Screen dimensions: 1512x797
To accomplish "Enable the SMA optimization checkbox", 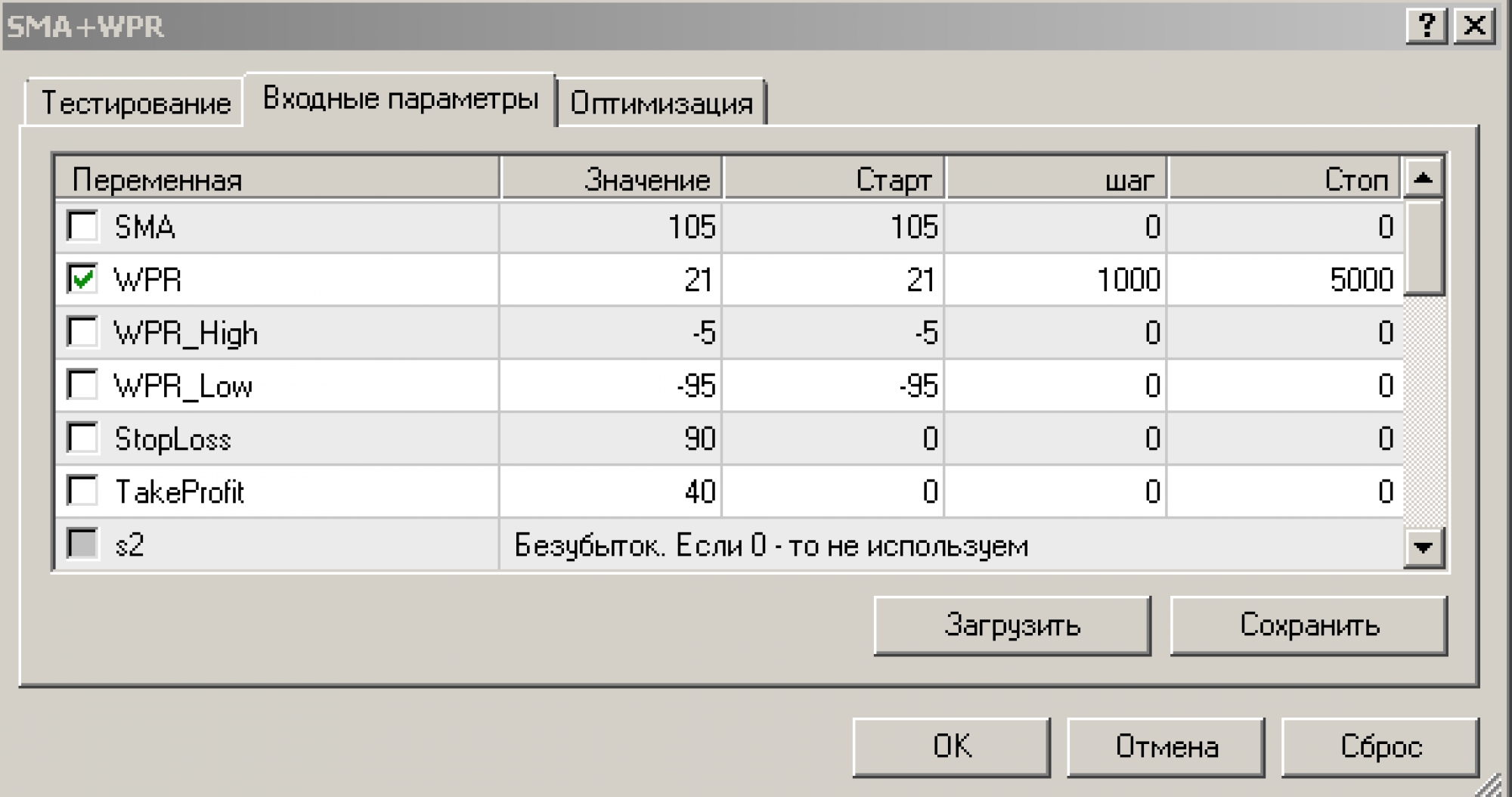I will [82, 226].
